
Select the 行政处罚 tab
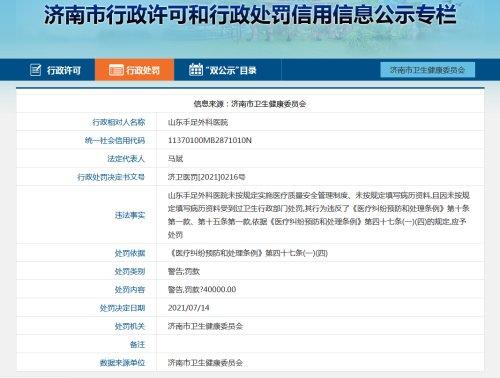[x=134, y=70]
